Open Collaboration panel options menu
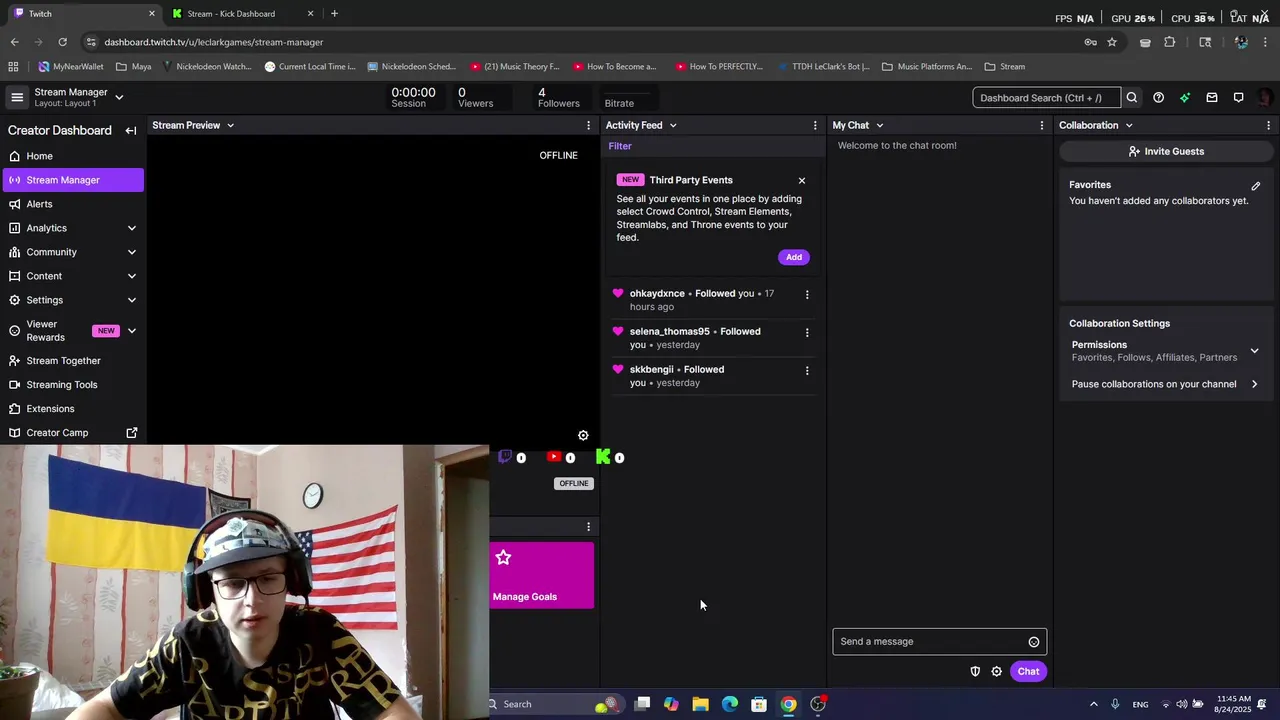The width and height of the screenshot is (1280, 720). [x=1268, y=125]
